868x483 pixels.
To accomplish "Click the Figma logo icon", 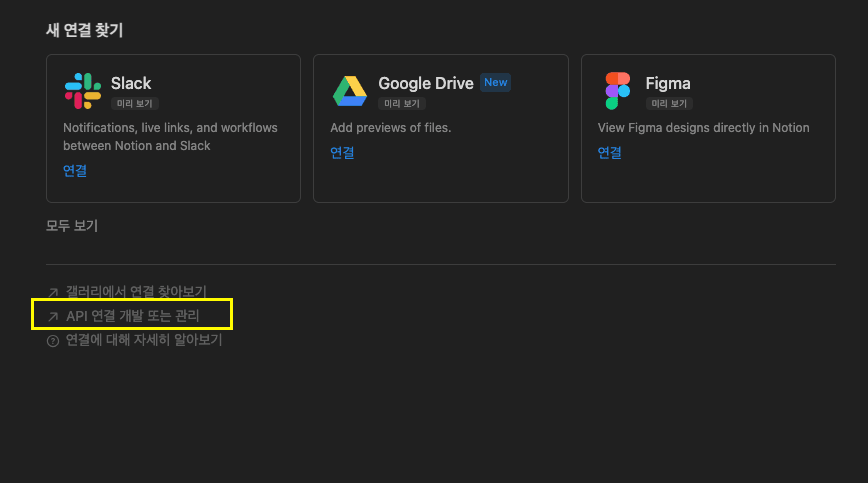I will pyautogui.click(x=617, y=91).
